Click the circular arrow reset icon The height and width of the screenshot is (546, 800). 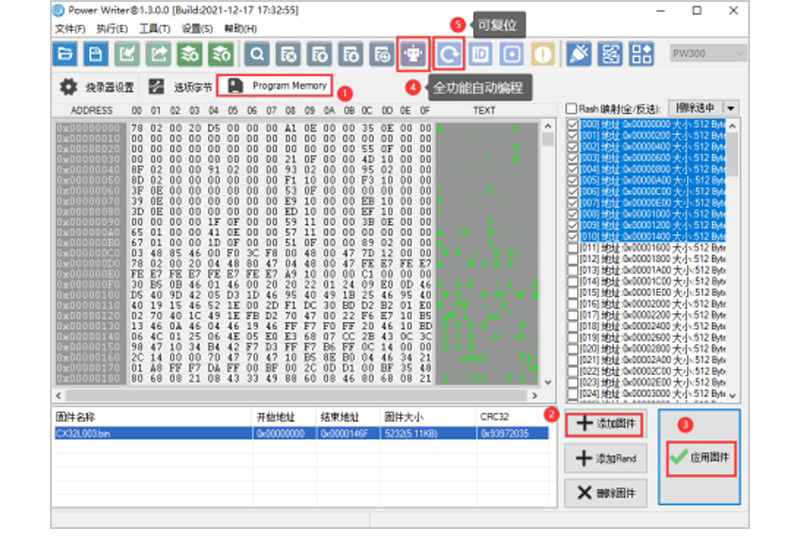point(449,54)
